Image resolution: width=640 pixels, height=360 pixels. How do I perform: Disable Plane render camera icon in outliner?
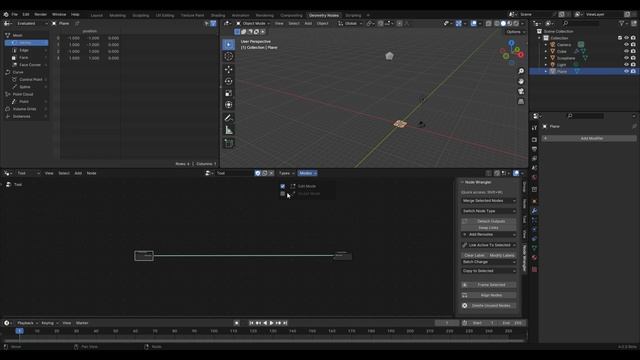coord(633,71)
